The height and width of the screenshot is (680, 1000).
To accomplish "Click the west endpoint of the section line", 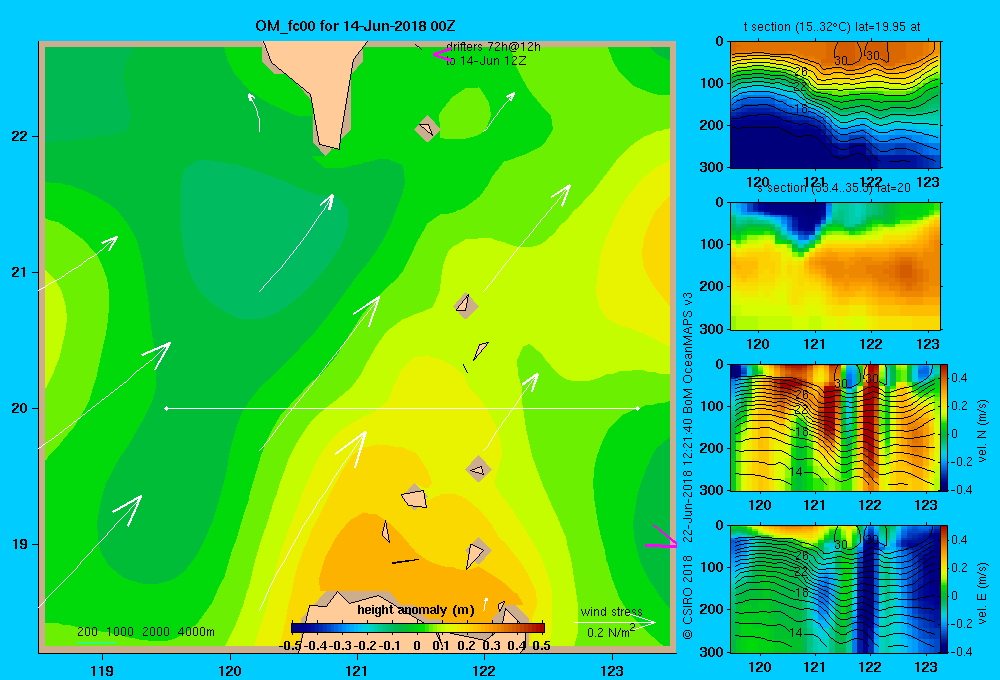I will pos(166,408).
